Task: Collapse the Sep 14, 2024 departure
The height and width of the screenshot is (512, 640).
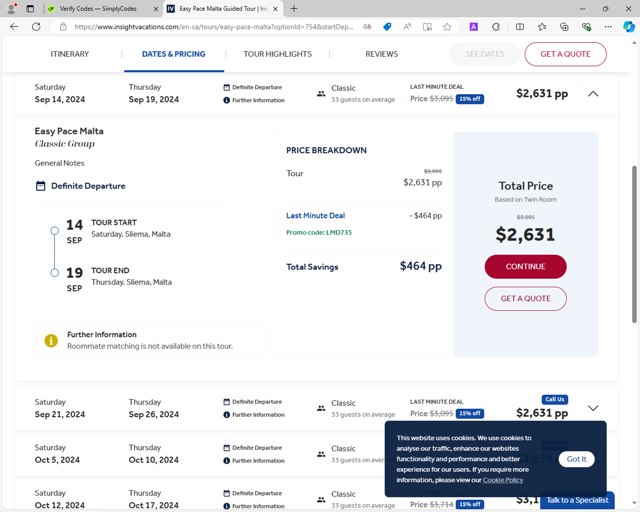Action: click(x=593, y=94)
